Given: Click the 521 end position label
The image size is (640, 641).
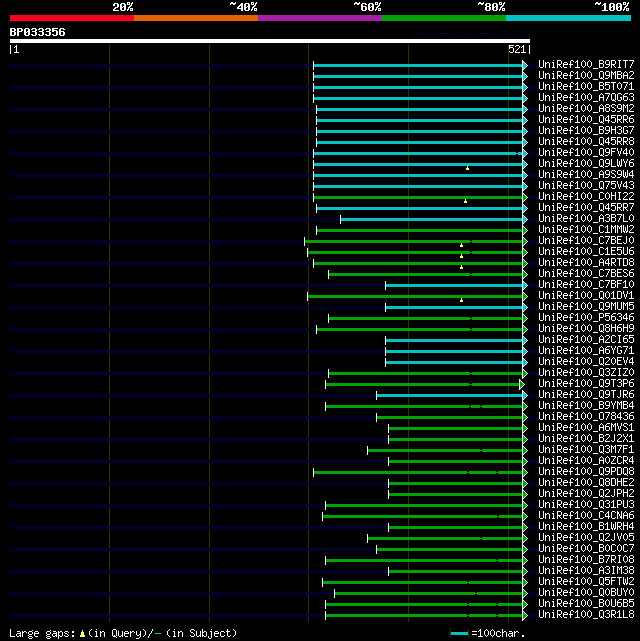Looking at the screenshot, I should tap(517, 49).
